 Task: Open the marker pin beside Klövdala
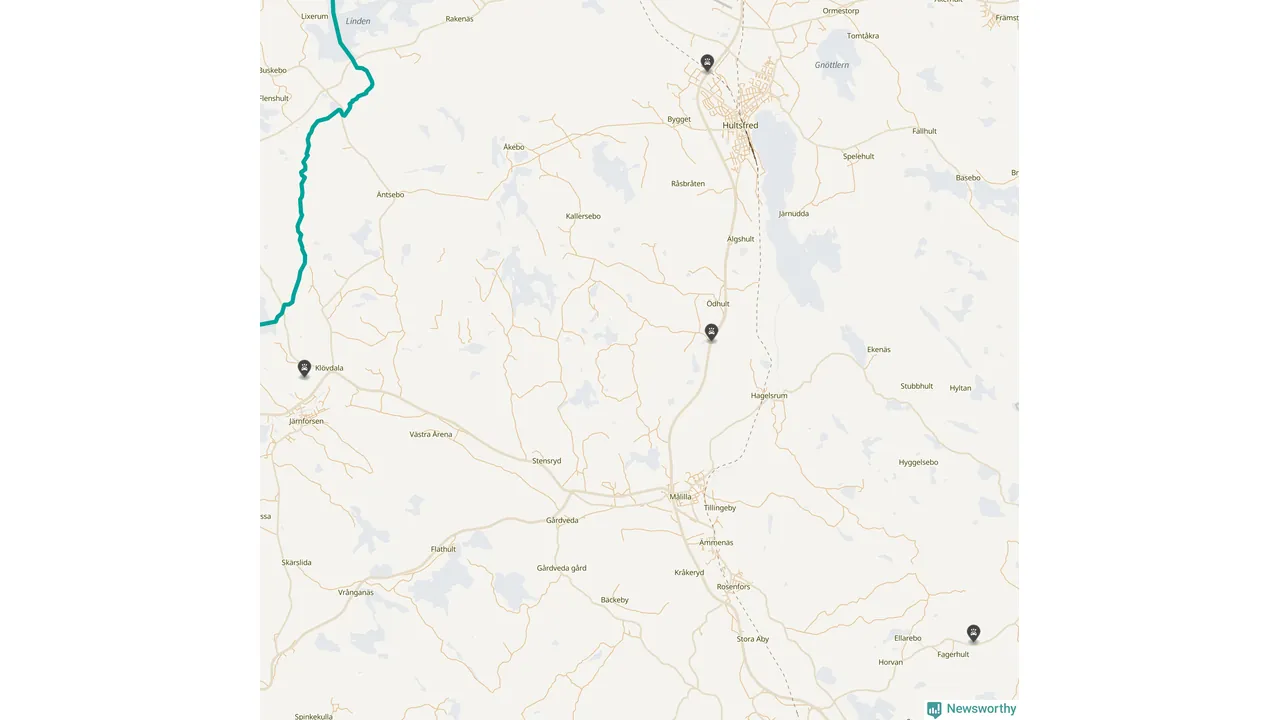pyautogui.click(x=304, y=369)
